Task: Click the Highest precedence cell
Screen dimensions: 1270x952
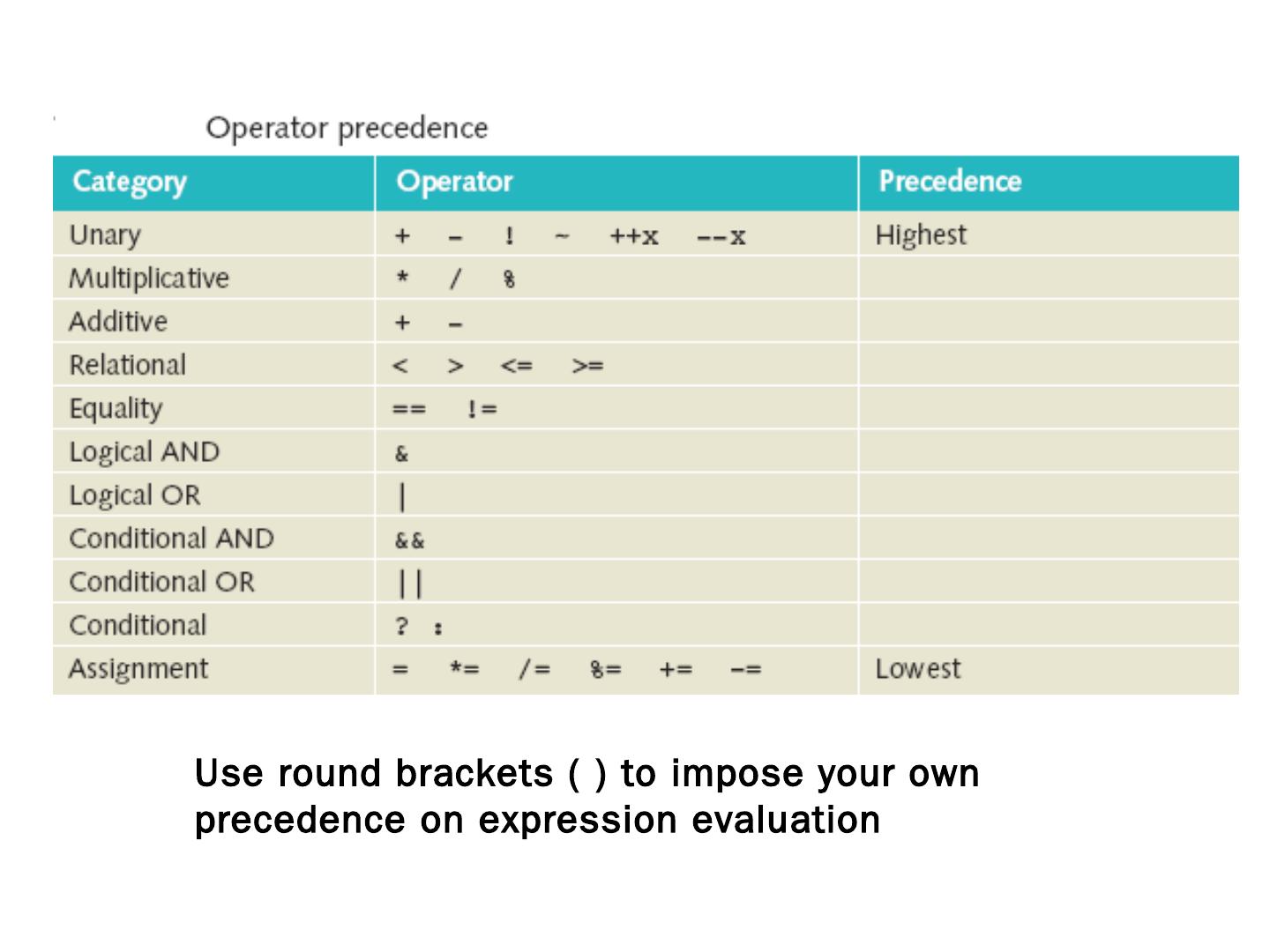Action: tap(921, 235)
